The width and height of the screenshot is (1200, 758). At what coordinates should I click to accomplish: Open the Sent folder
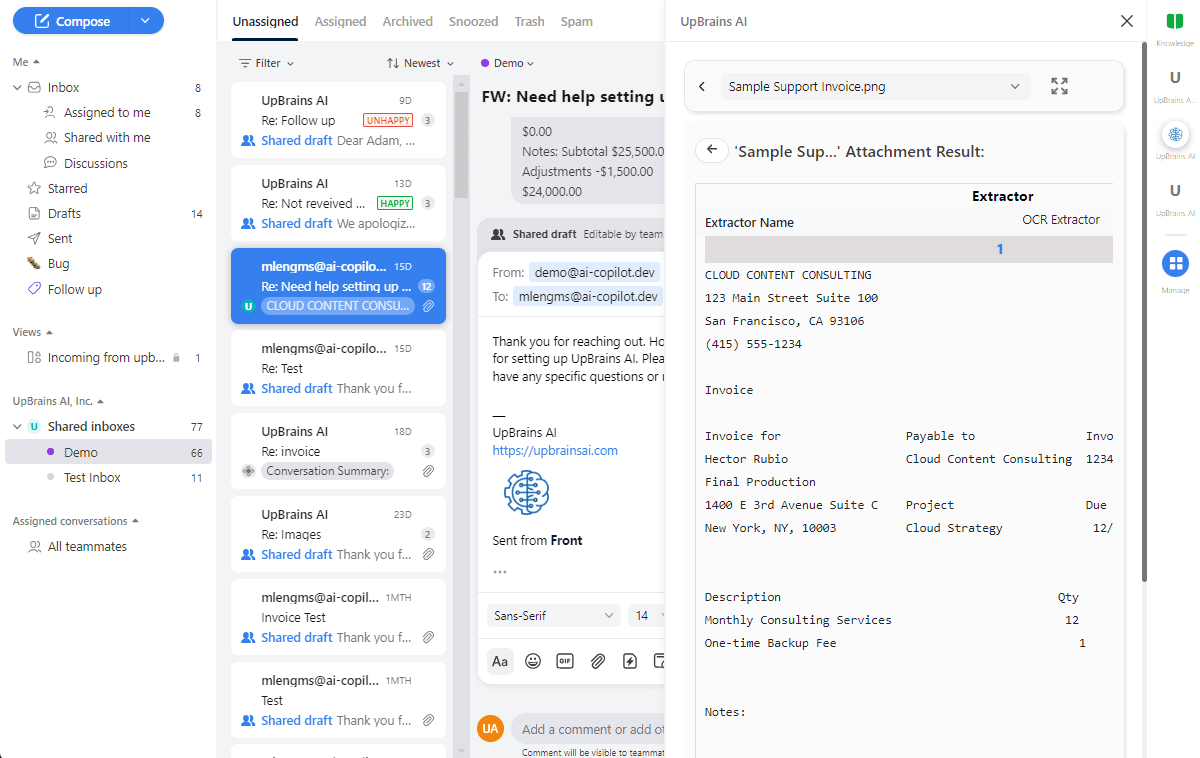(x=60, y=238)
